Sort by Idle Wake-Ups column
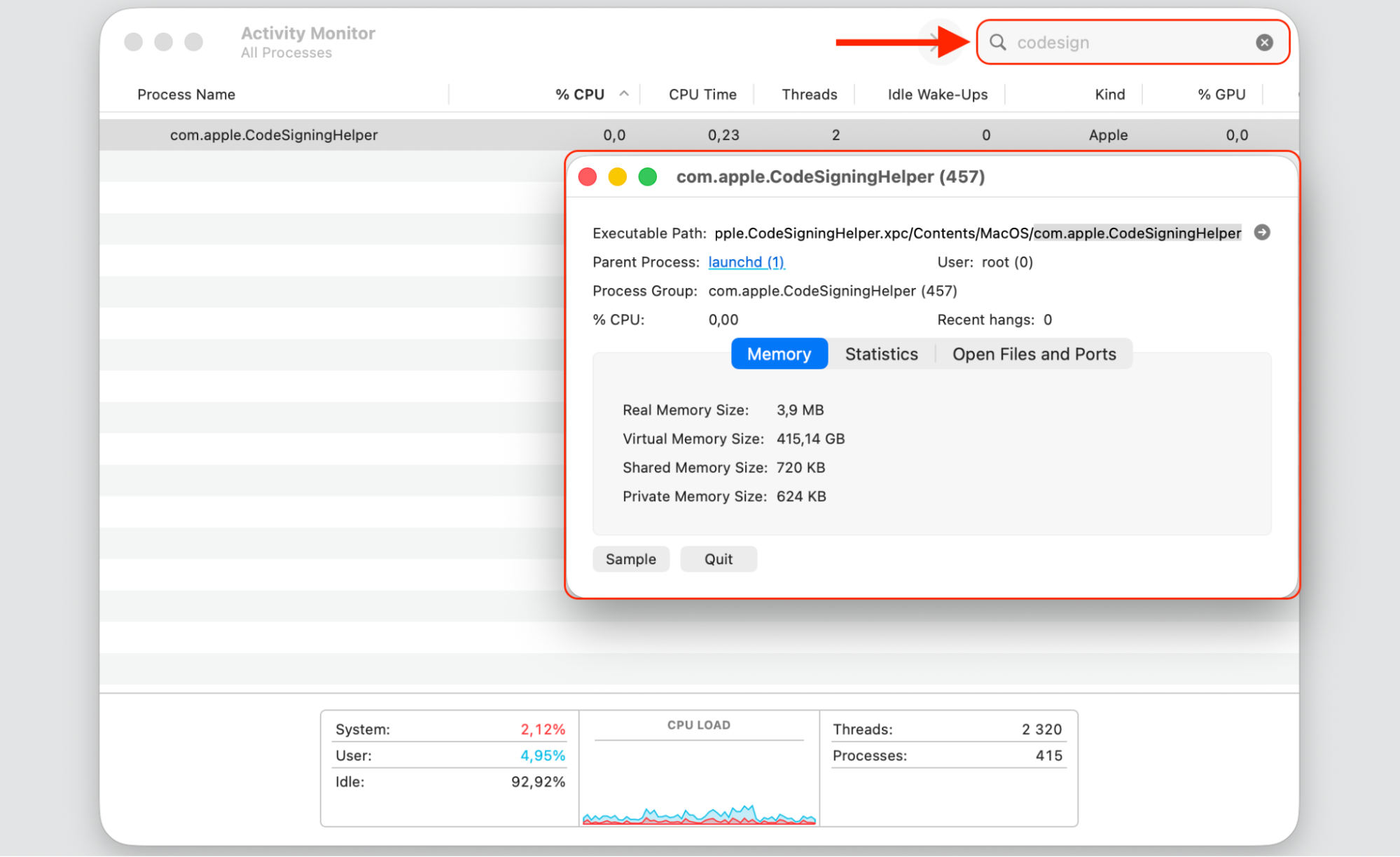Screen dimensions: 1400x857 (x=938, y=95)
